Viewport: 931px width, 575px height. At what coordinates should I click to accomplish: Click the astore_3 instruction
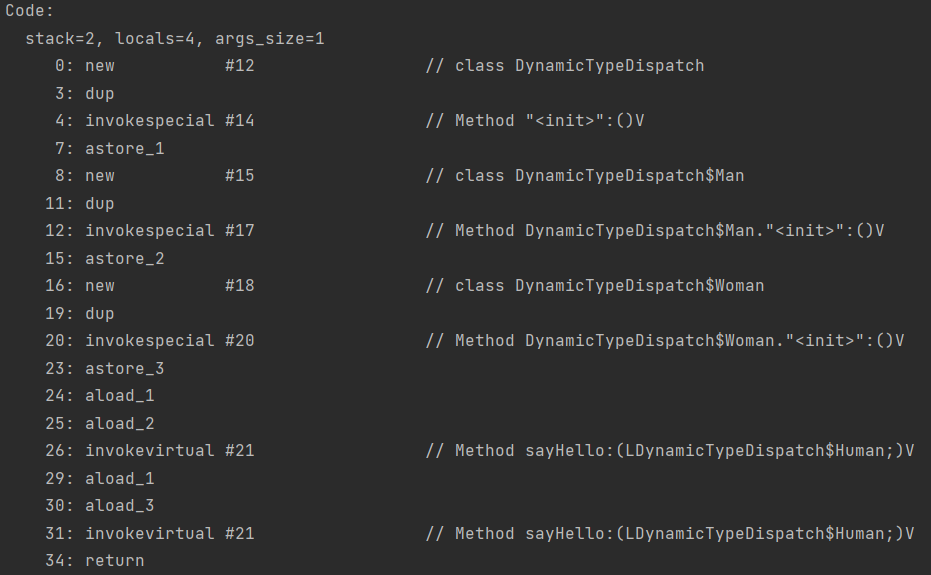pyautogui.click(x=125, y=368)
